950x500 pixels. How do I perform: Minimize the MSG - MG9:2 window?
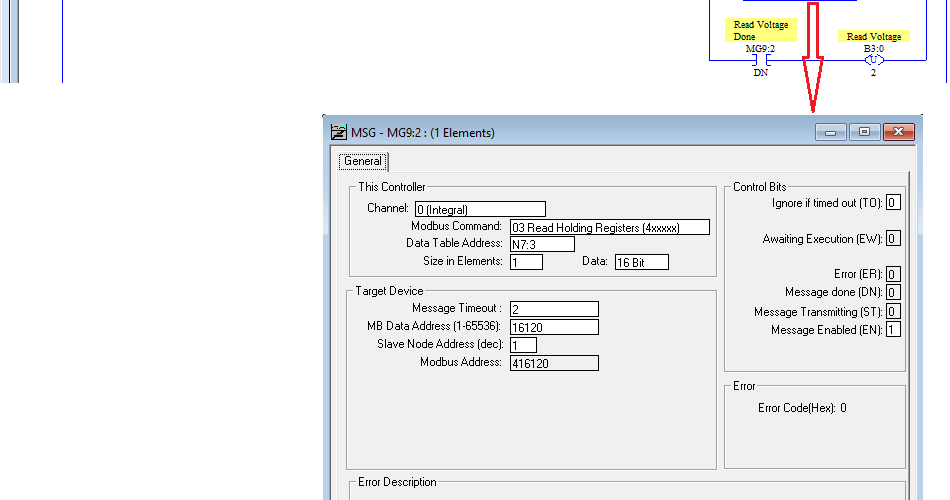[x=830, y=132]
